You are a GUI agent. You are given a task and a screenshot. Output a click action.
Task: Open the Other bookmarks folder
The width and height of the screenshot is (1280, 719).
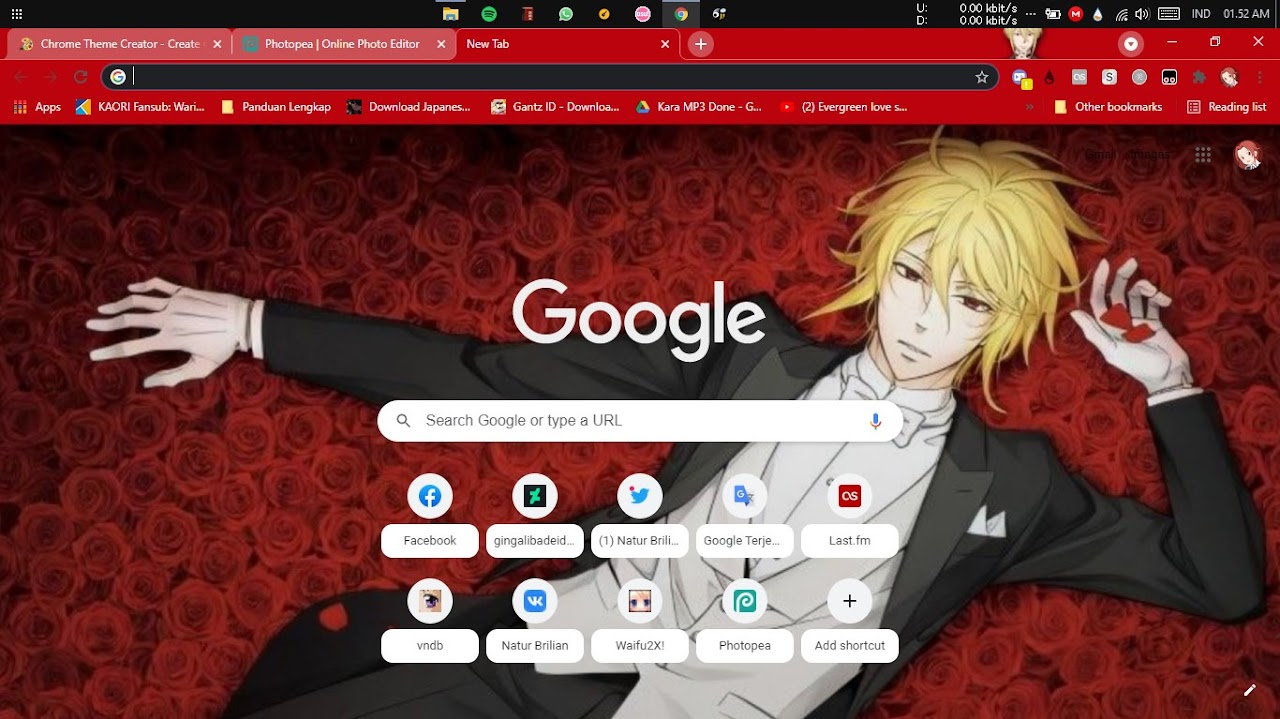pyautogui.click(x=1108, y=107)
